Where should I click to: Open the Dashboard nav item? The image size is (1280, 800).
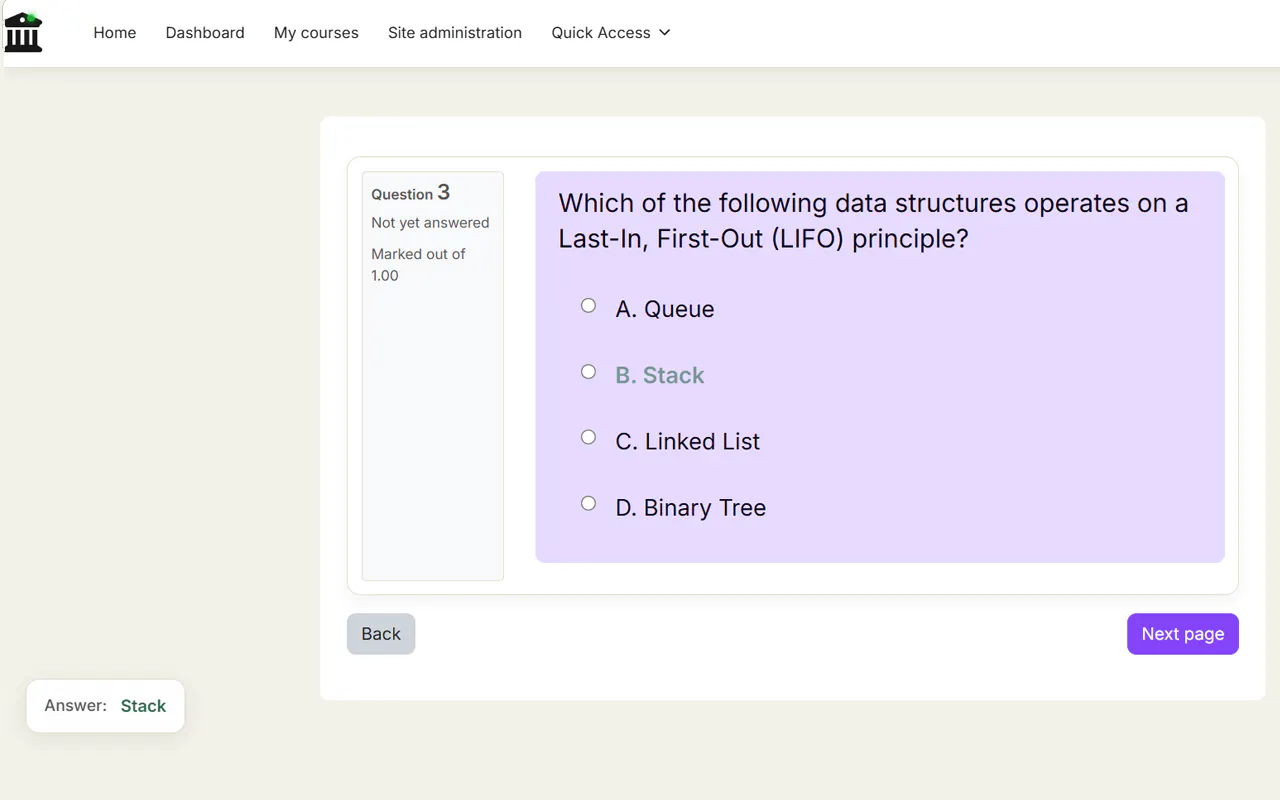click(x=205, y=33)
